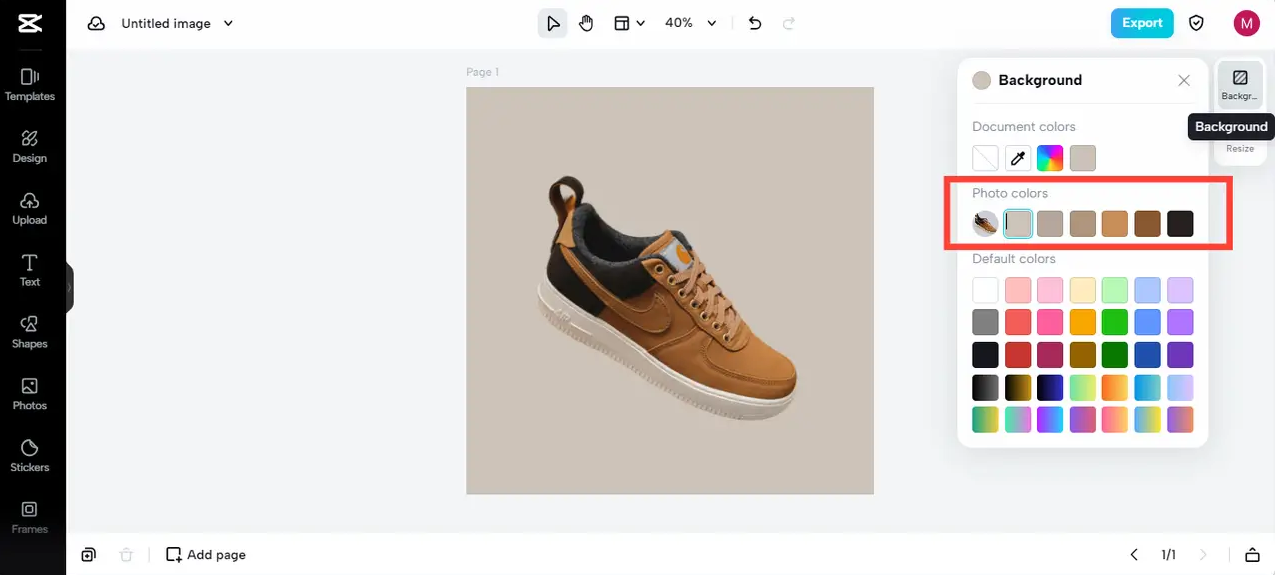This screenshot has width=1275, height=575.
Task: Choose the orange default color swatch
Action: 1083,322
